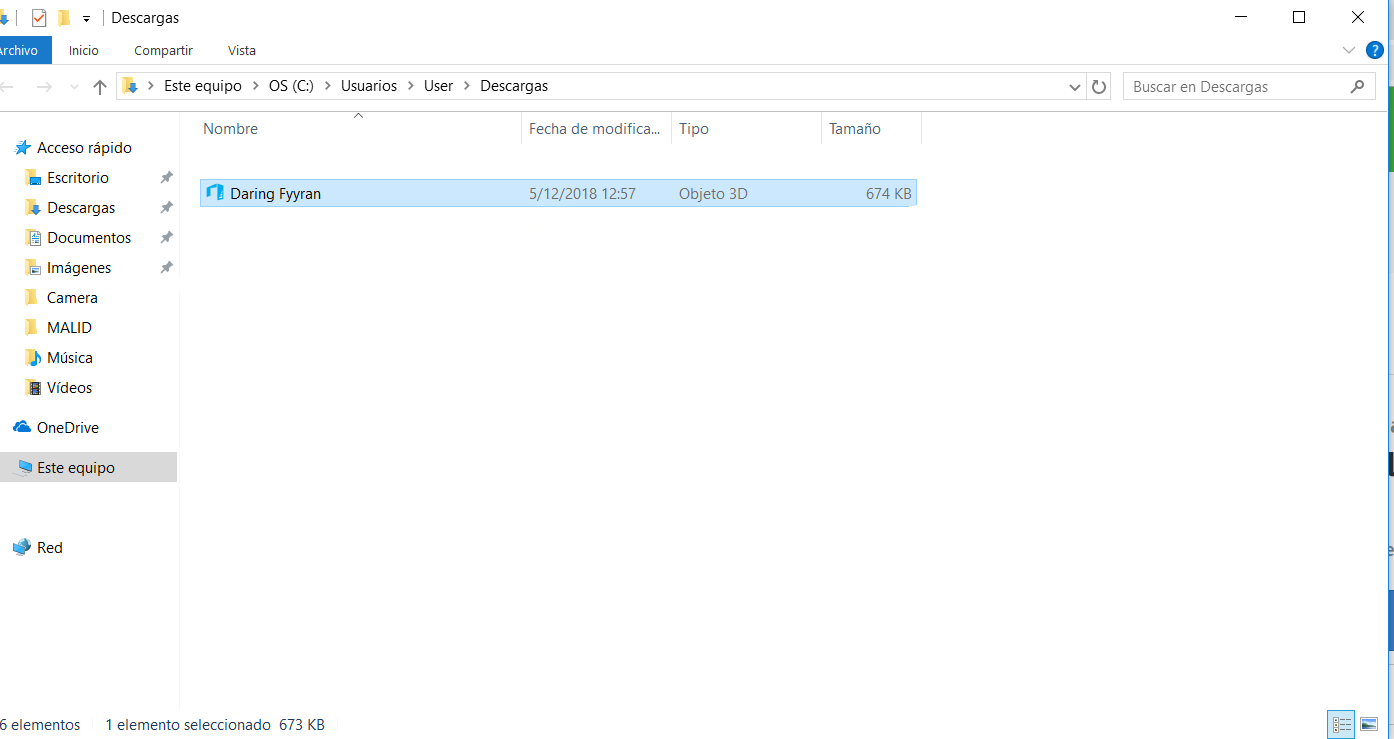Click the Objeto 3D type cell
This screenshot has height=739, width=1394.
(x=713, y=194)
